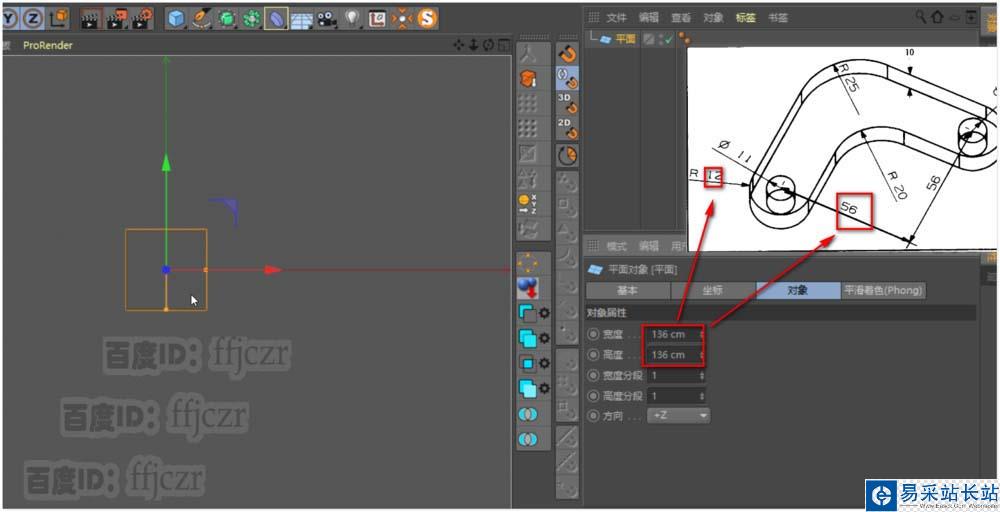The width and height of the screenshot is (1000, 512).
Task: Add a blue cube primitive
Action: click(x=176, y=19)
